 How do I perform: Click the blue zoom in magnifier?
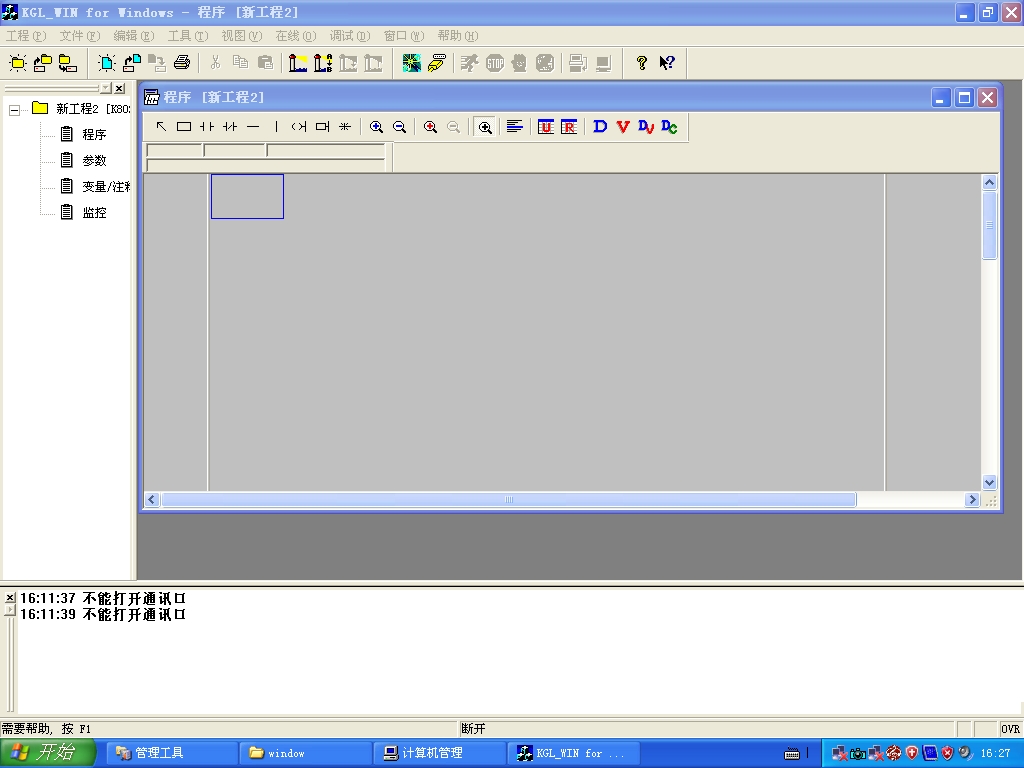tap(376, 127)
